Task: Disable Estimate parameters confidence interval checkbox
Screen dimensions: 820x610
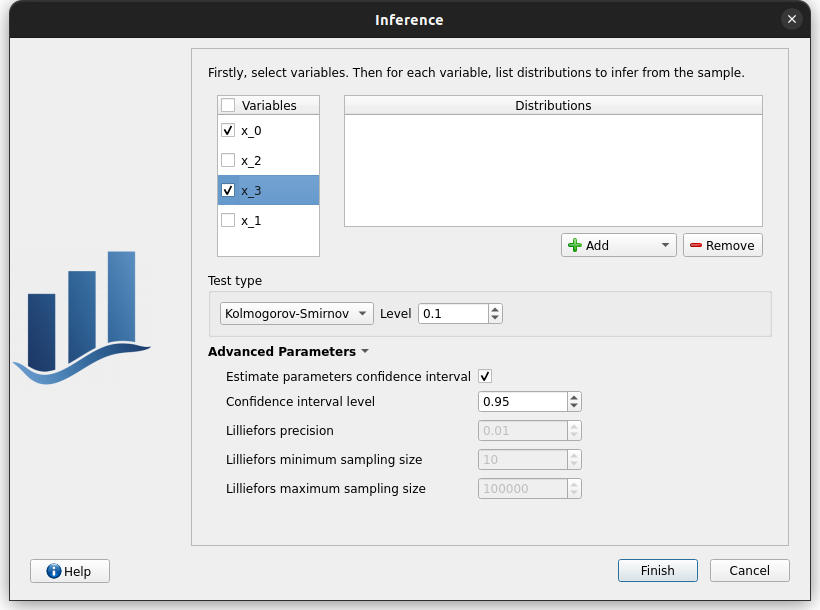Action: click(485, 376)
